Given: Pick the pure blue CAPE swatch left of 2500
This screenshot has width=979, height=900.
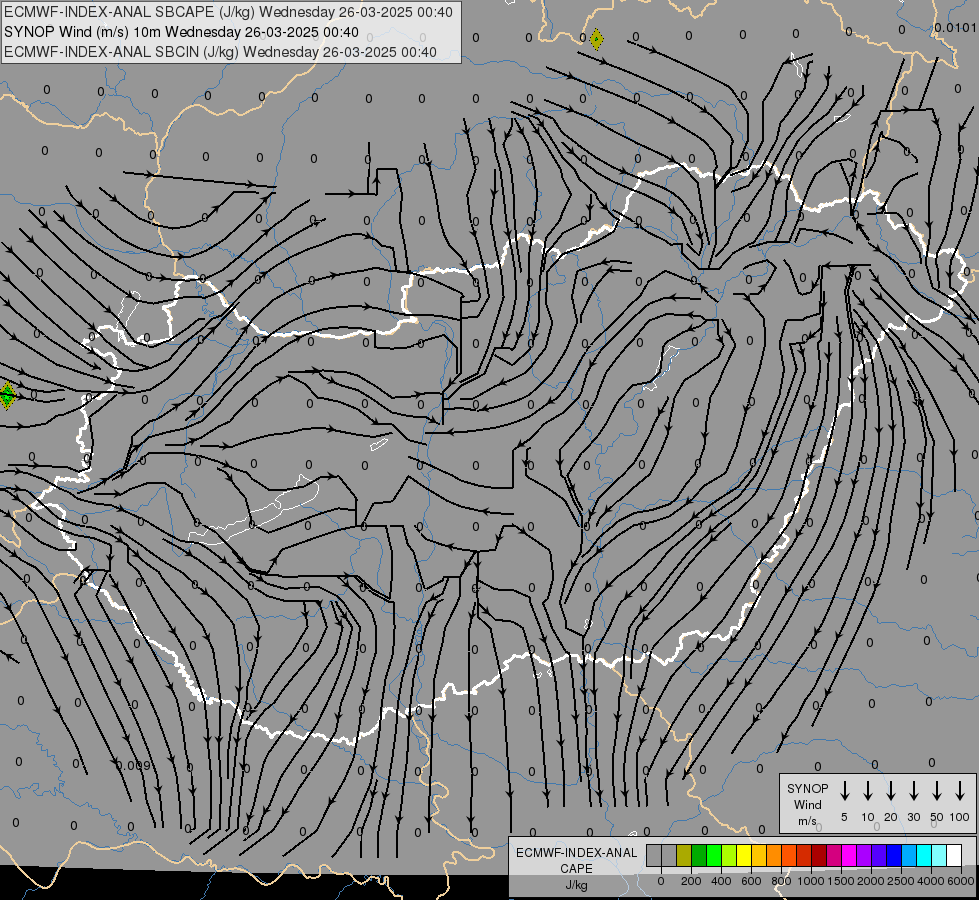Looking at the screenshot, I should [x=895, y=855].
